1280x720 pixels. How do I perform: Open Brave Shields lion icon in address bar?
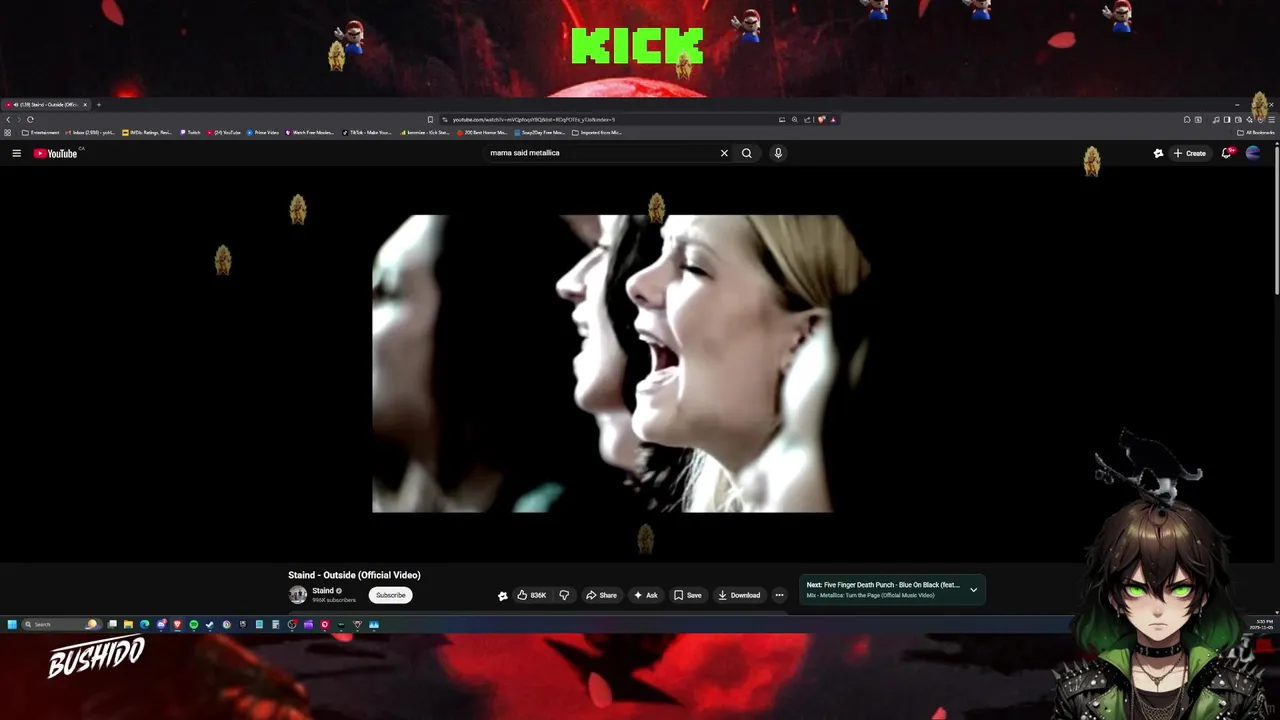pos(821,119)
